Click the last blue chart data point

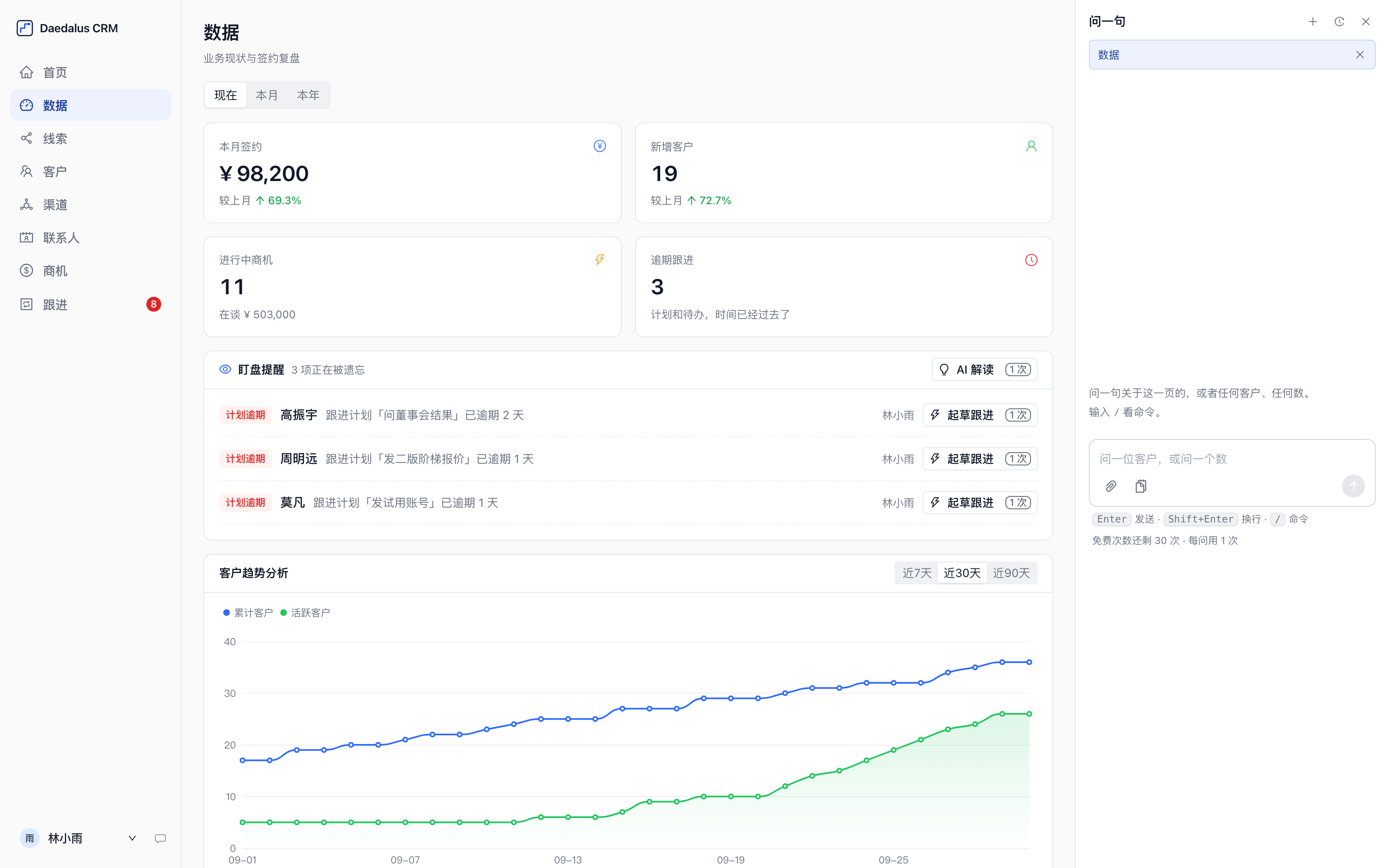[1029, 662]
